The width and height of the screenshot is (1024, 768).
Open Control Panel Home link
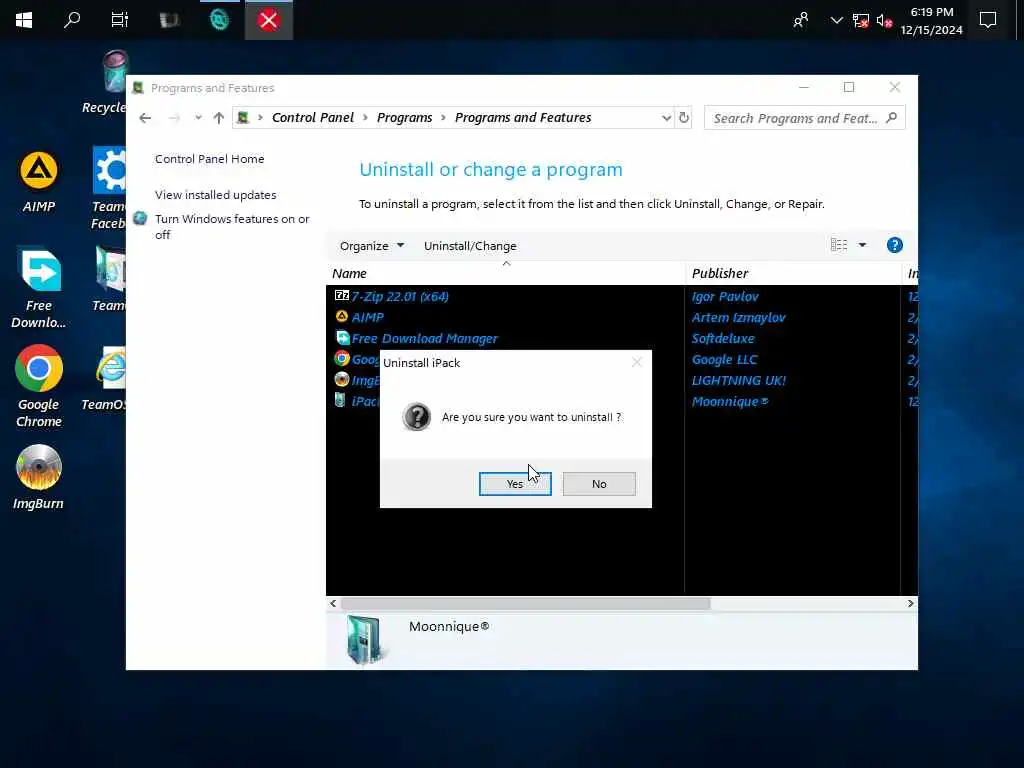(x=210, y=159)
